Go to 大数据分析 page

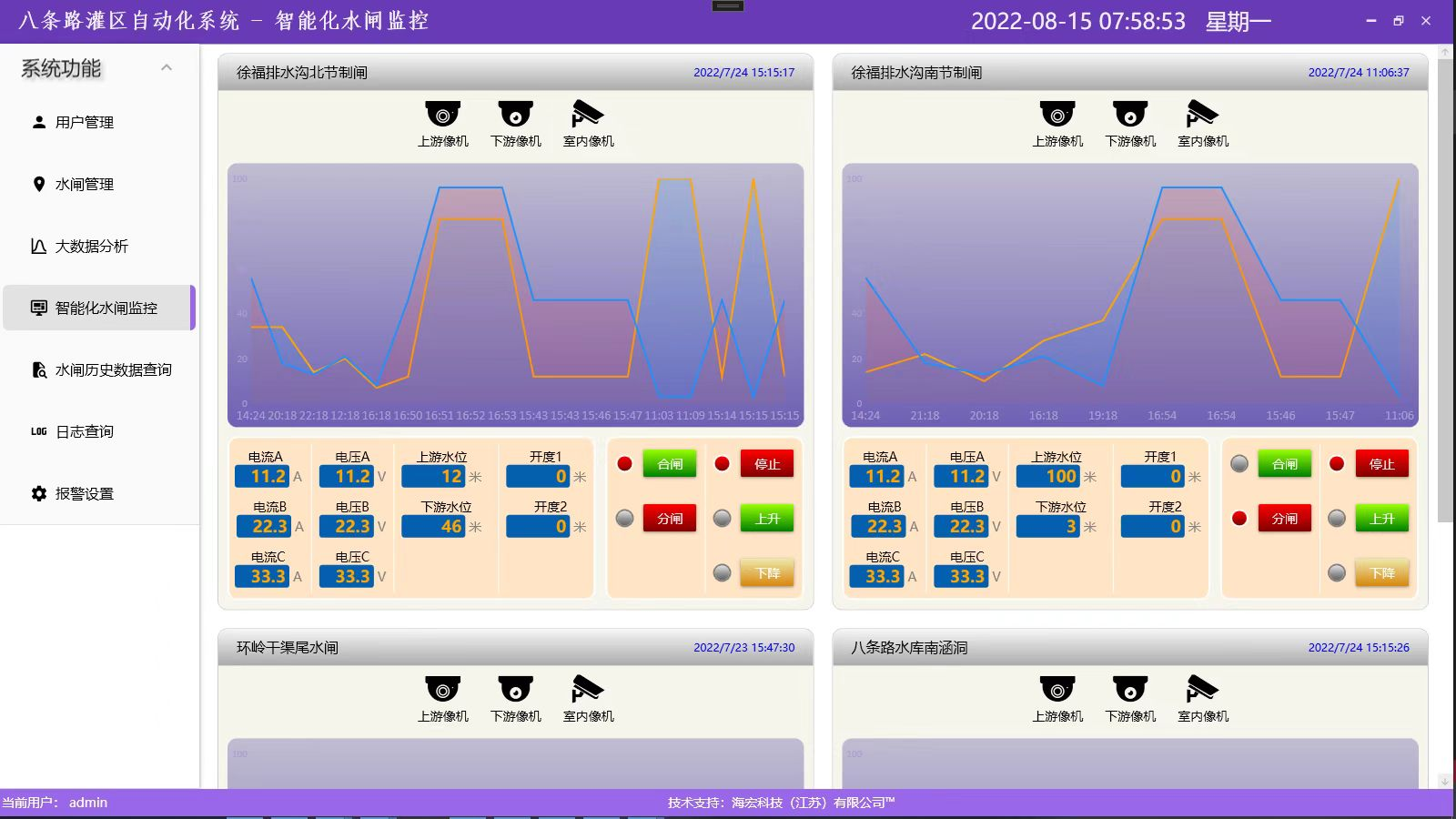click(91, 246)
